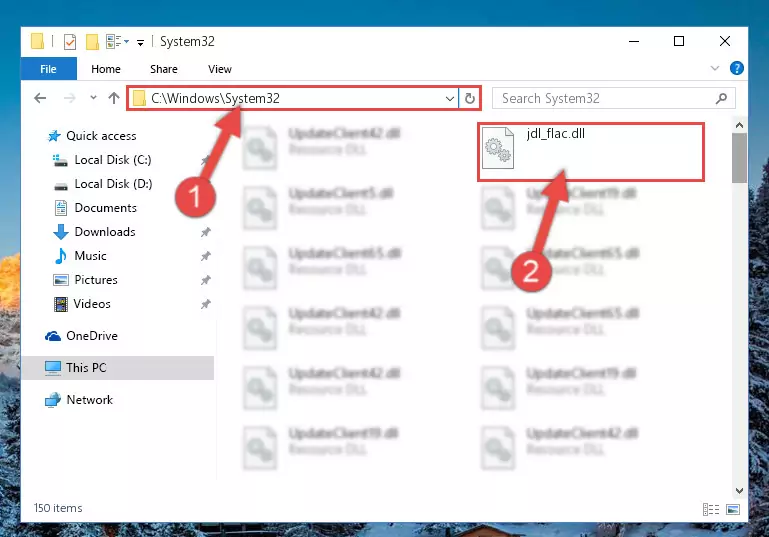The height and width of the screenshot is (537, 769).
Task: Click the pin icon beside Downloads
Action: coord(205,232)
